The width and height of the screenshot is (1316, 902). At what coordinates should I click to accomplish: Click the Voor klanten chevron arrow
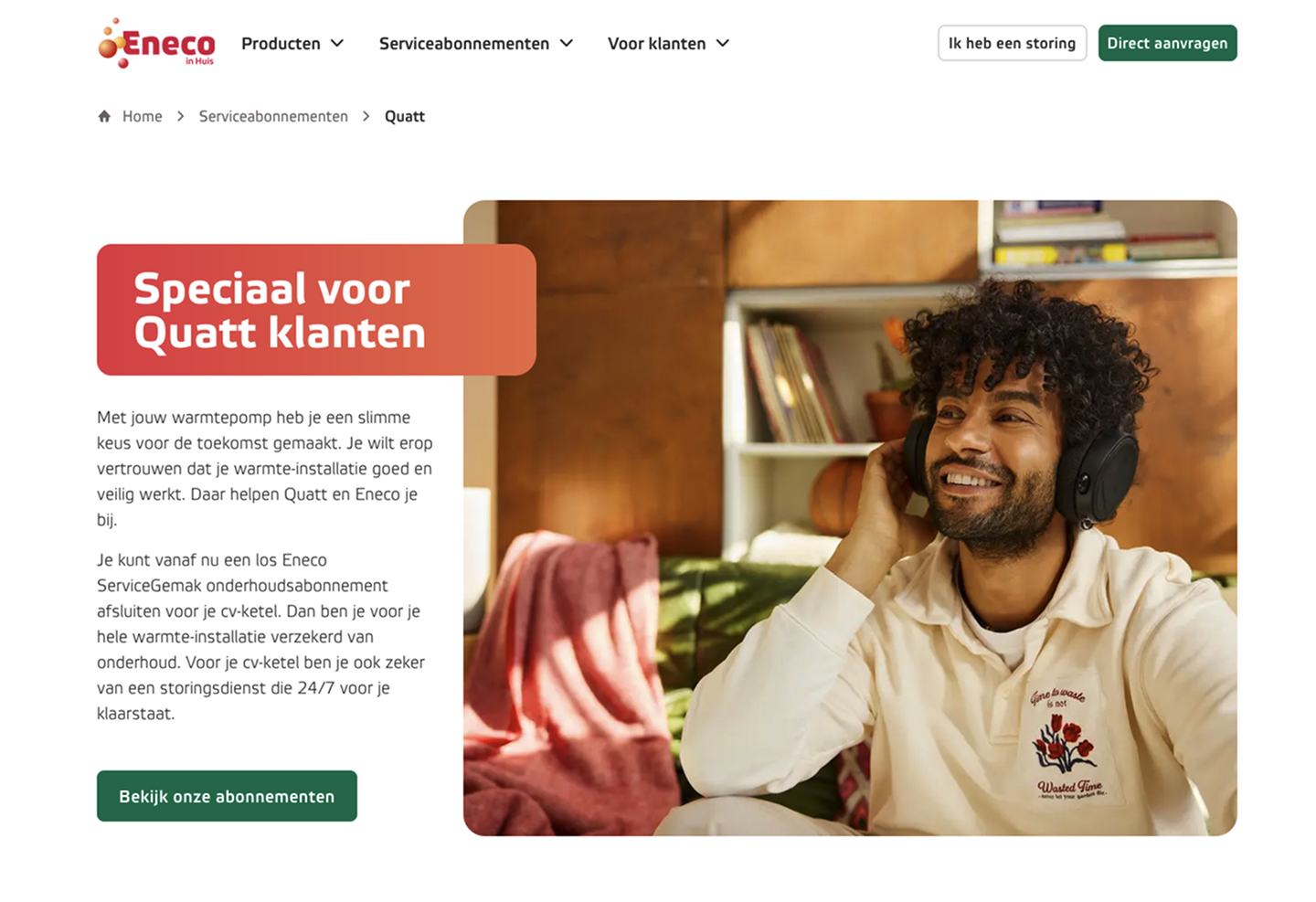(723, 43)
